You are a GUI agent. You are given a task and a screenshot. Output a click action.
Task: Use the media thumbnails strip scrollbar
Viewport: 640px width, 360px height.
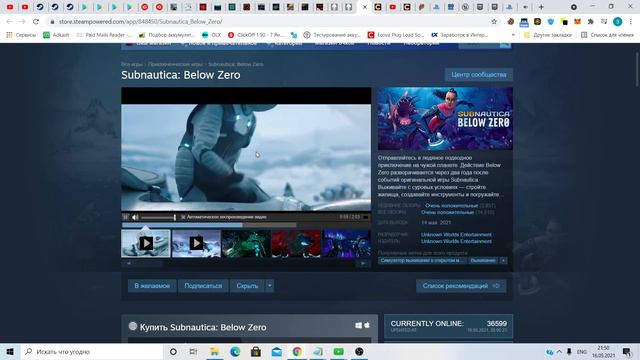[246, 263]
